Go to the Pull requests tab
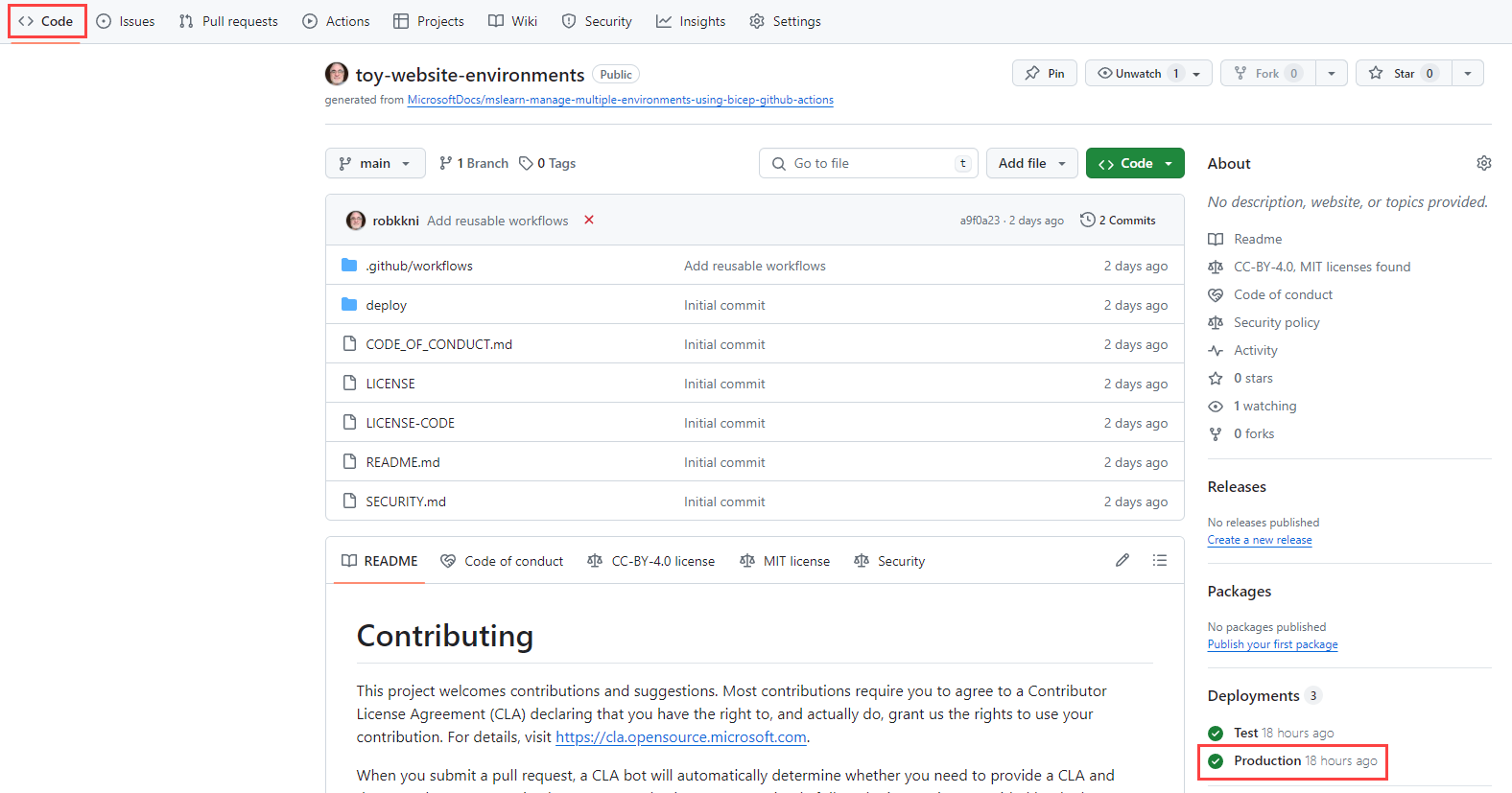 tap(228, 21)
